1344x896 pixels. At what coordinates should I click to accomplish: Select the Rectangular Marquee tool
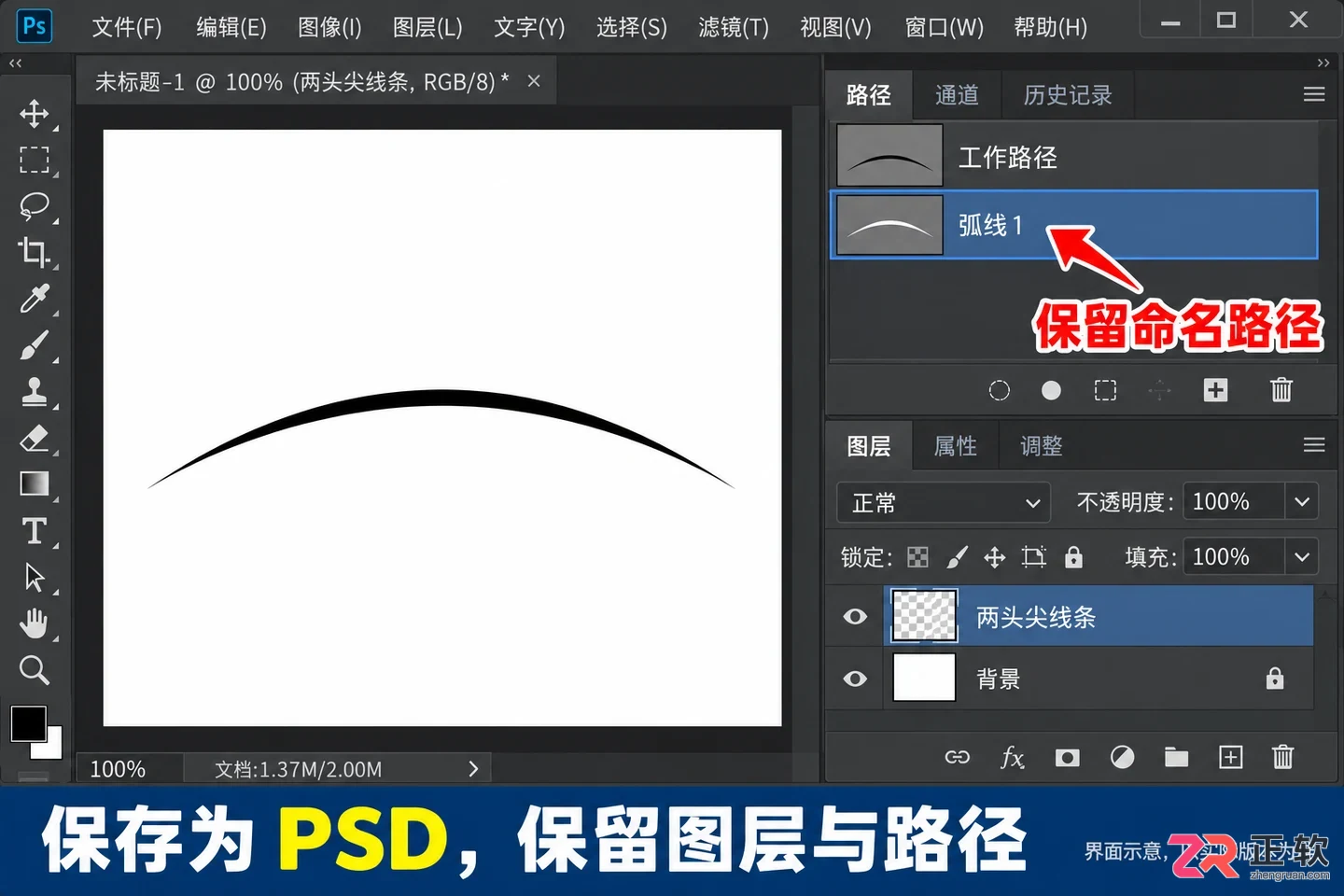coord(35,160)
